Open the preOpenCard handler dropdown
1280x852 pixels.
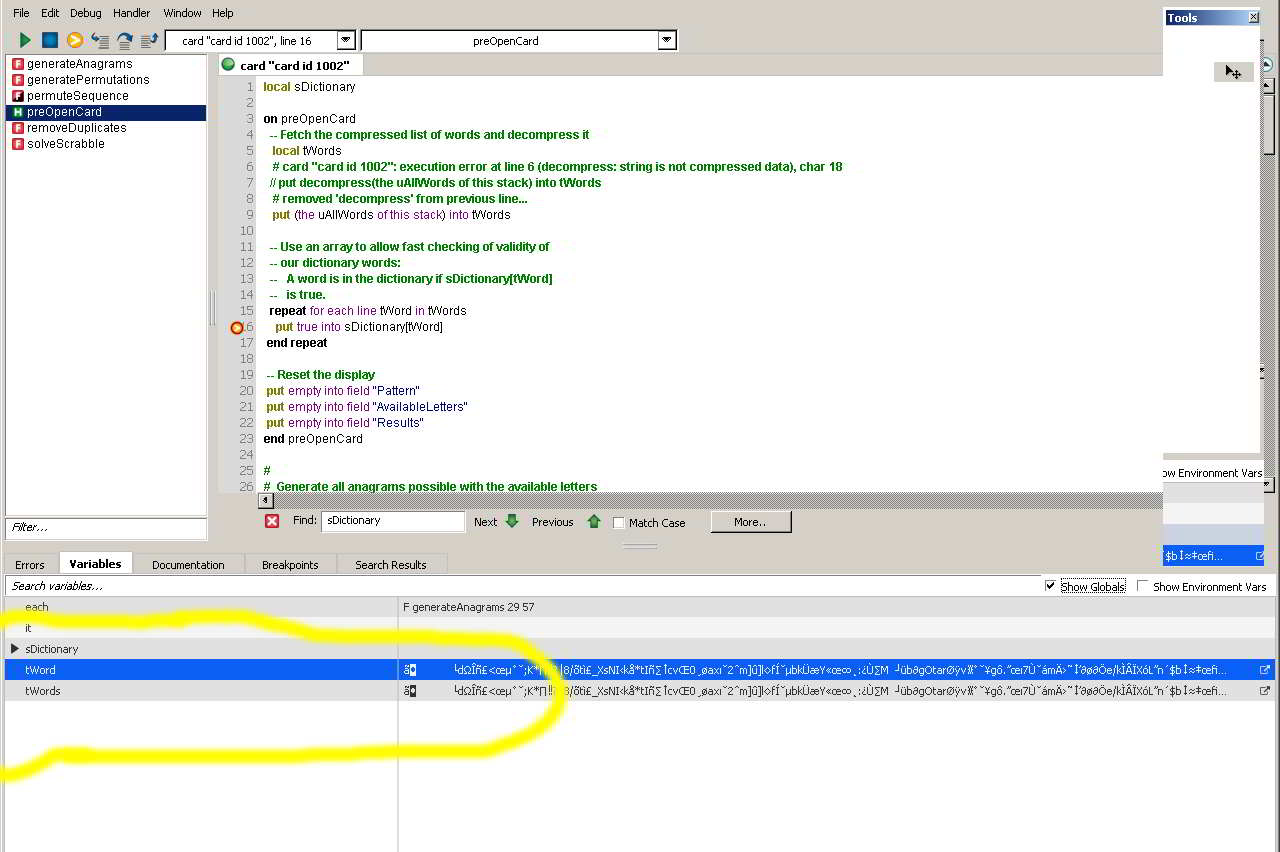tap(667, 41)
